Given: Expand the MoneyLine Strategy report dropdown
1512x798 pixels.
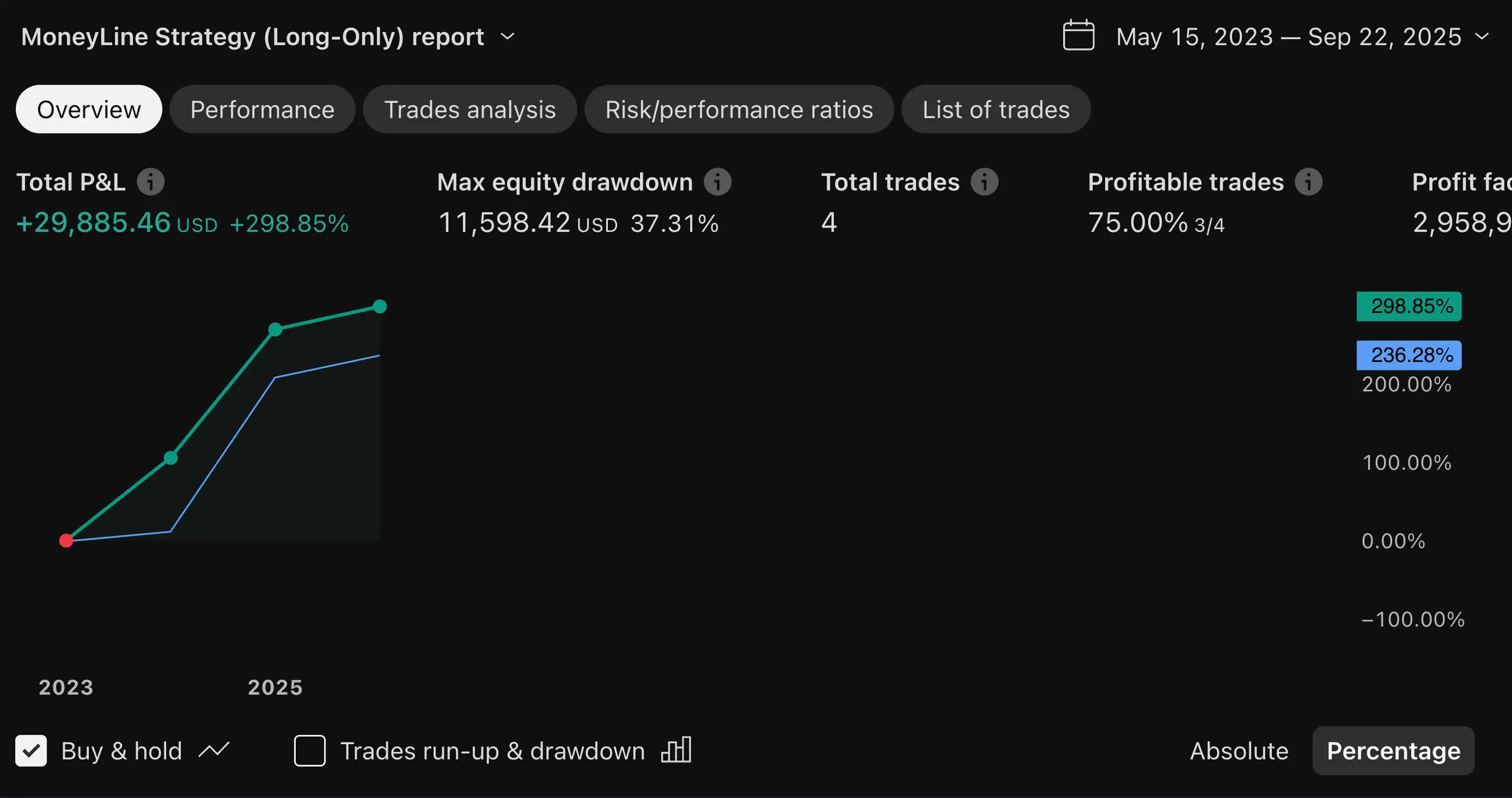Looking at the screenshot, I should [508, 37].
